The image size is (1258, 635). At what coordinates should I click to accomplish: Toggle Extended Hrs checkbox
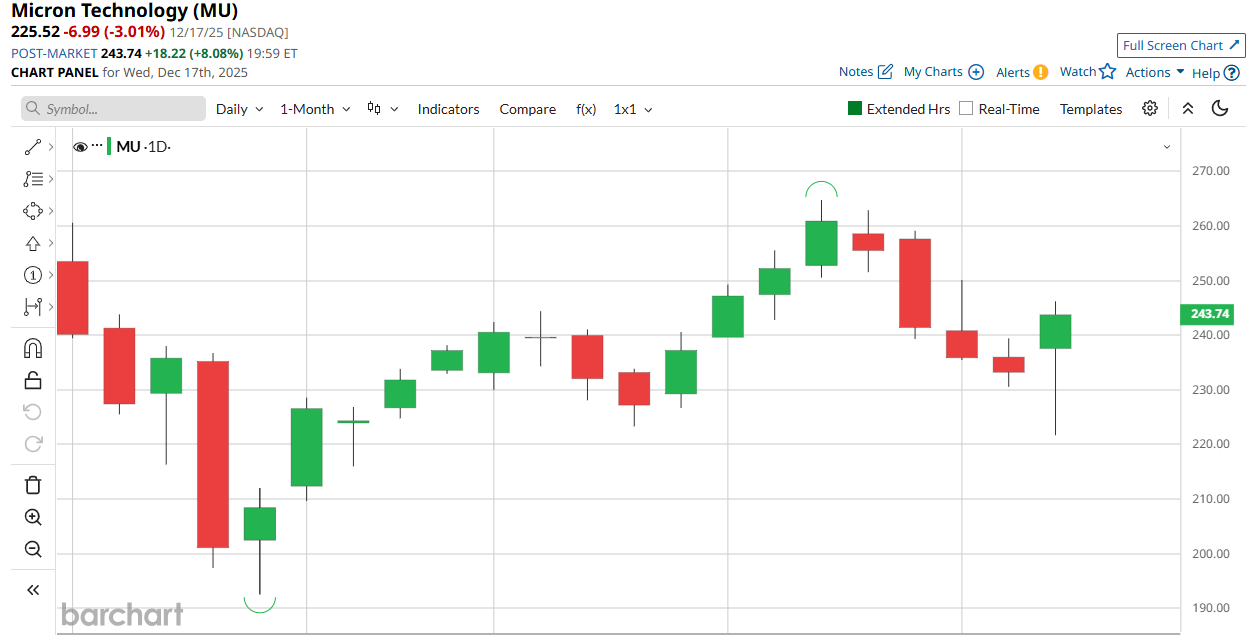pos(855,108)
